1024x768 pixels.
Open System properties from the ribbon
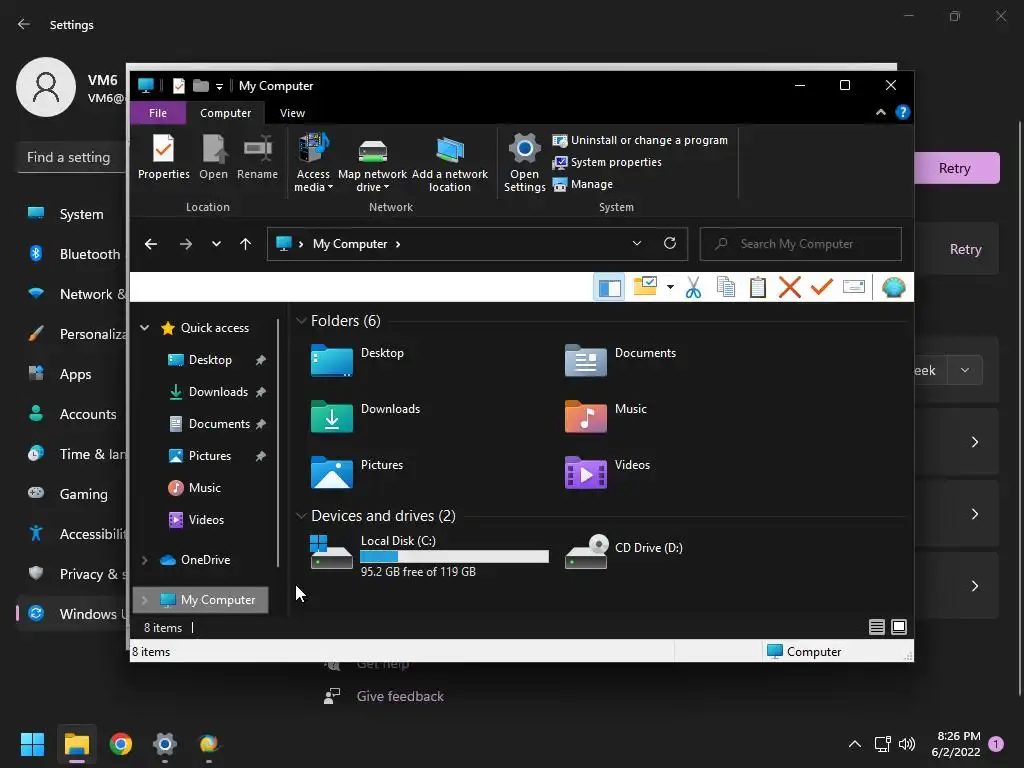coord(607,162)
